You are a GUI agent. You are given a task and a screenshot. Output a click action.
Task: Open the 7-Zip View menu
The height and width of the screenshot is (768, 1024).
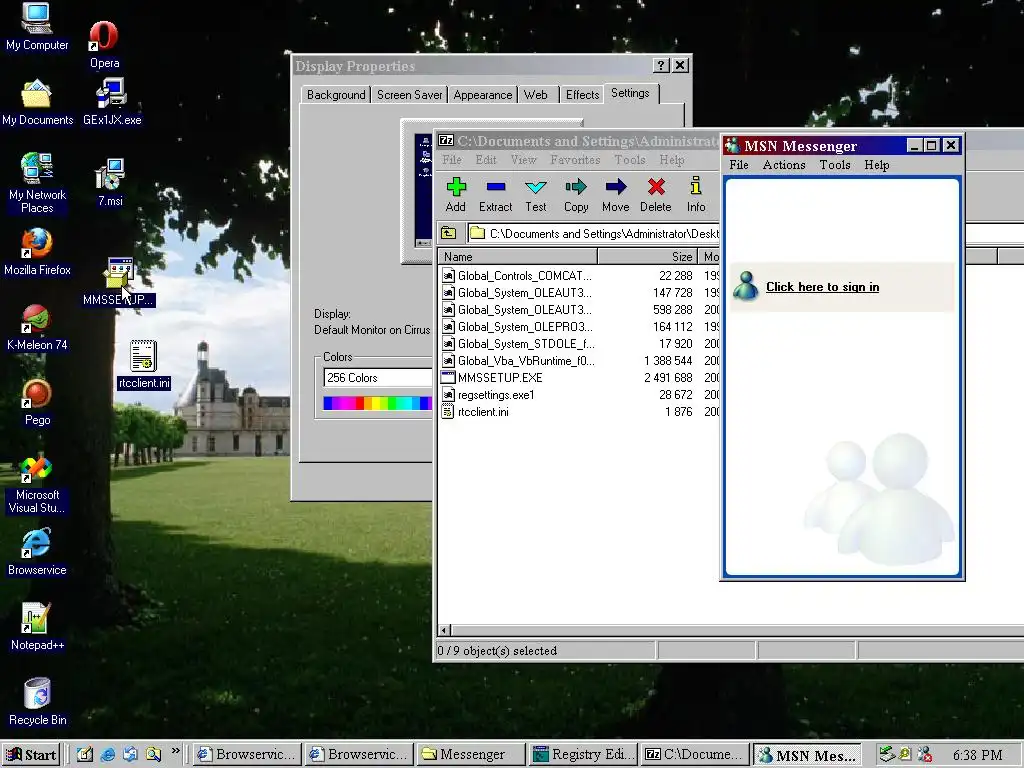click(523, 159)
